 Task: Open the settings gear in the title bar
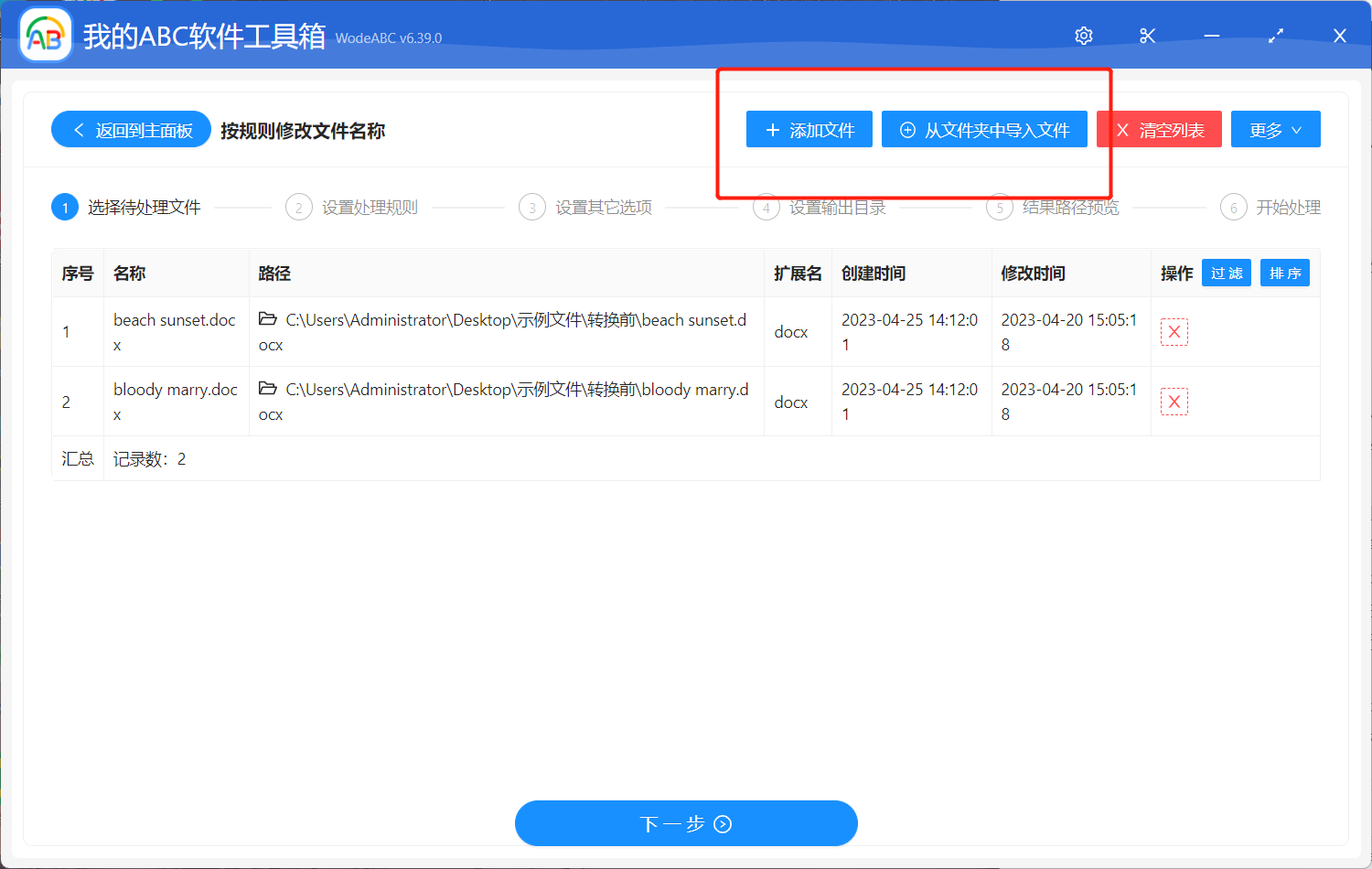[x=1083, y=36]
